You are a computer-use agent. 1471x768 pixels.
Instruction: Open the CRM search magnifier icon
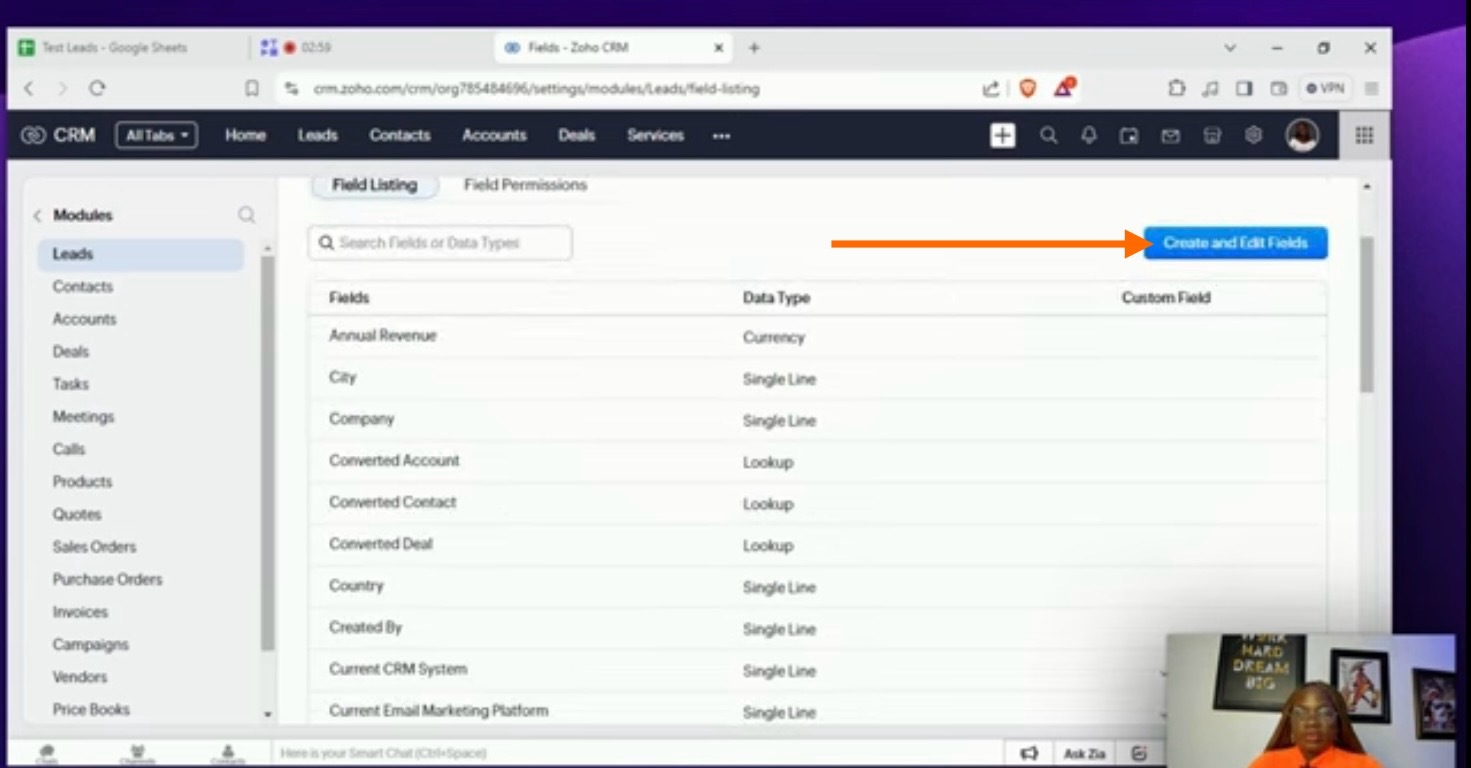point(1048,136)
